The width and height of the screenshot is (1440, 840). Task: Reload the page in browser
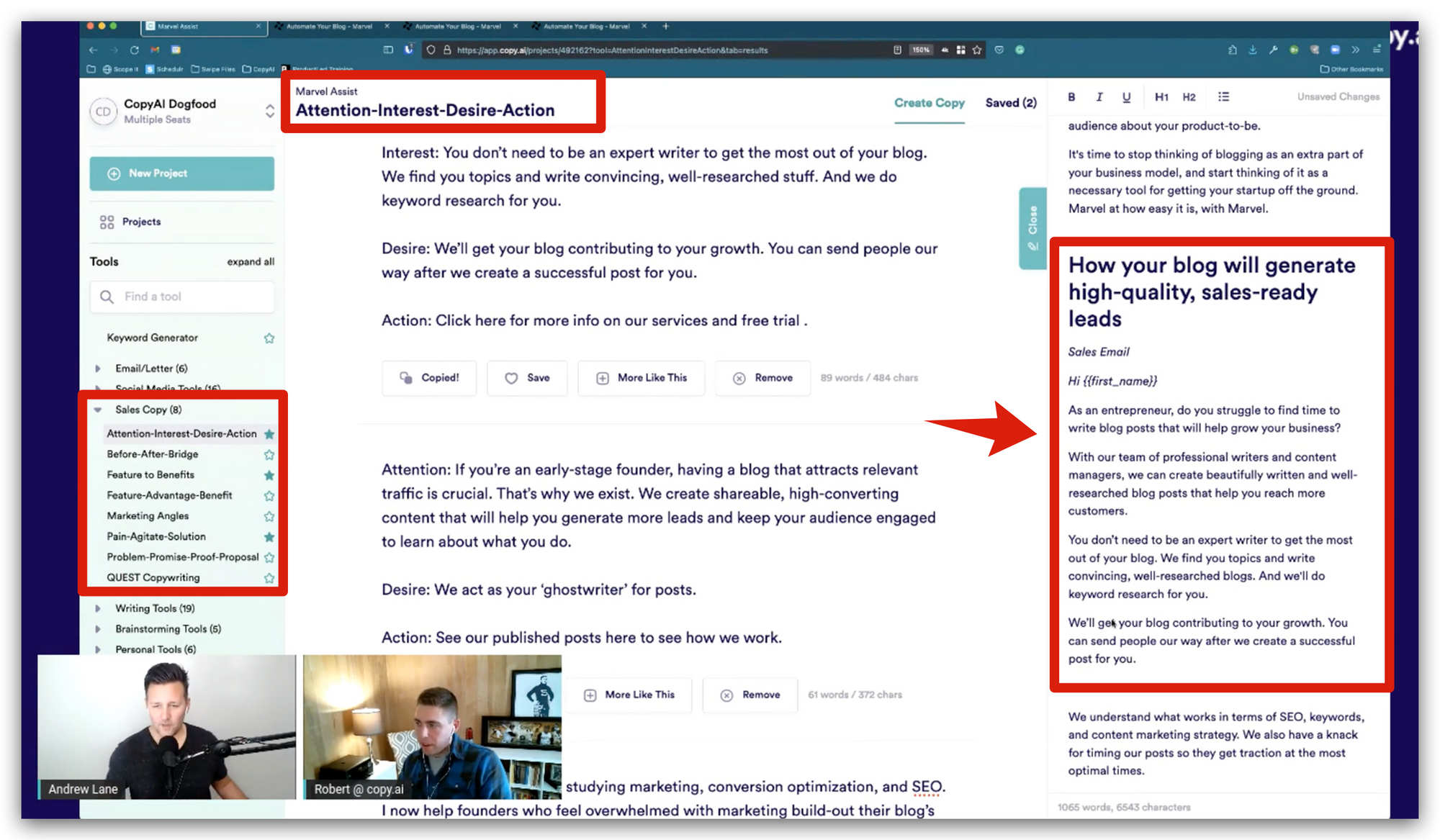click(x=134, y=50)
